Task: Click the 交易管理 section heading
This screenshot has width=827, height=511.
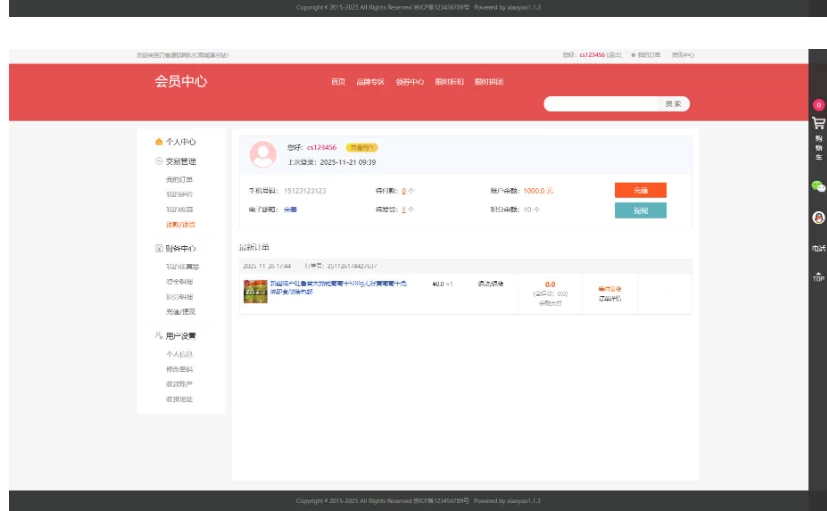Action: click(181, 161)
